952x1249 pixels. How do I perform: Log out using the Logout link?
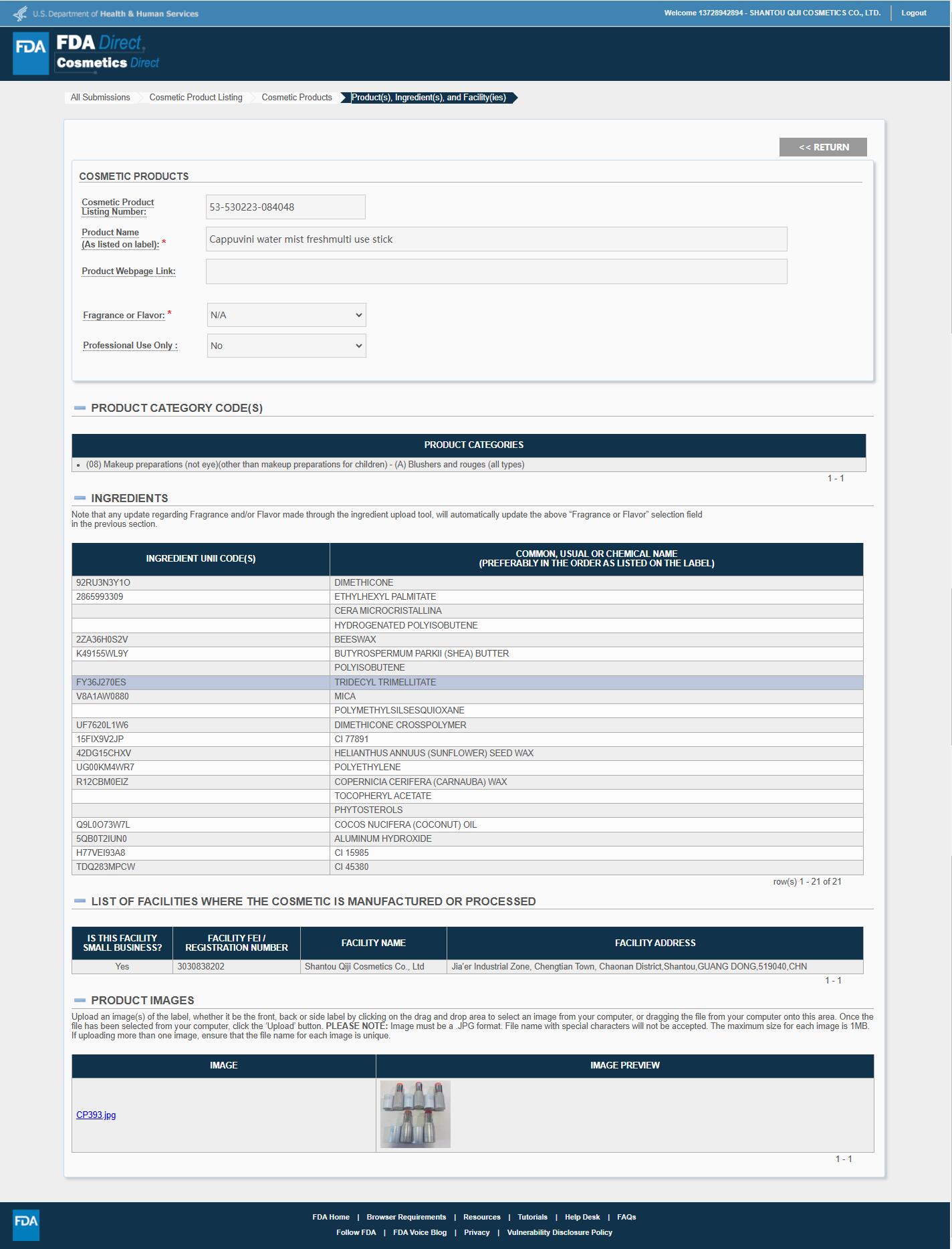[x=913, y=13]
